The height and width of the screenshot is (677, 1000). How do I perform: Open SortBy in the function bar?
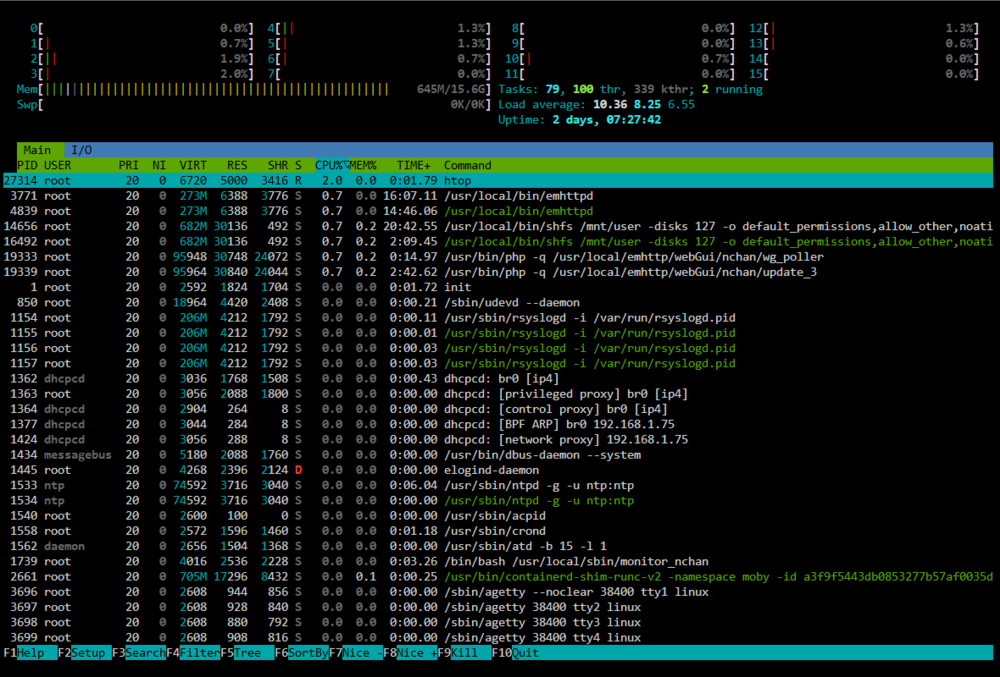pyautogui.click(x=302, y=653)
